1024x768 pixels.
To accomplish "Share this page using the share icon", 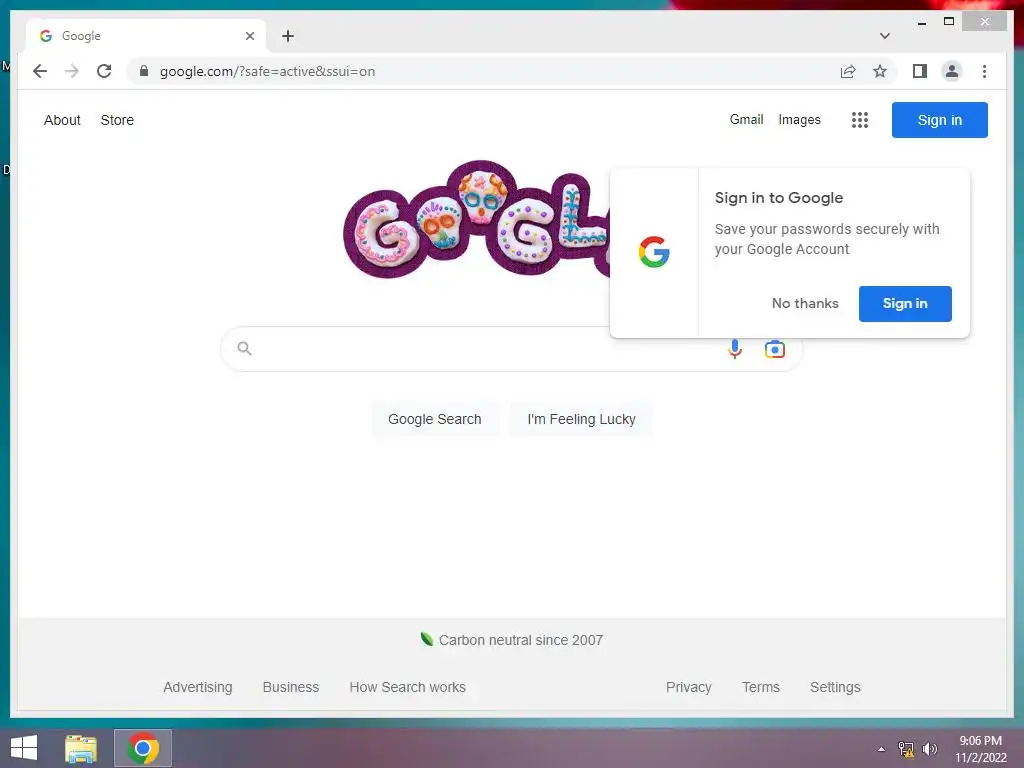I will point(848,71).
